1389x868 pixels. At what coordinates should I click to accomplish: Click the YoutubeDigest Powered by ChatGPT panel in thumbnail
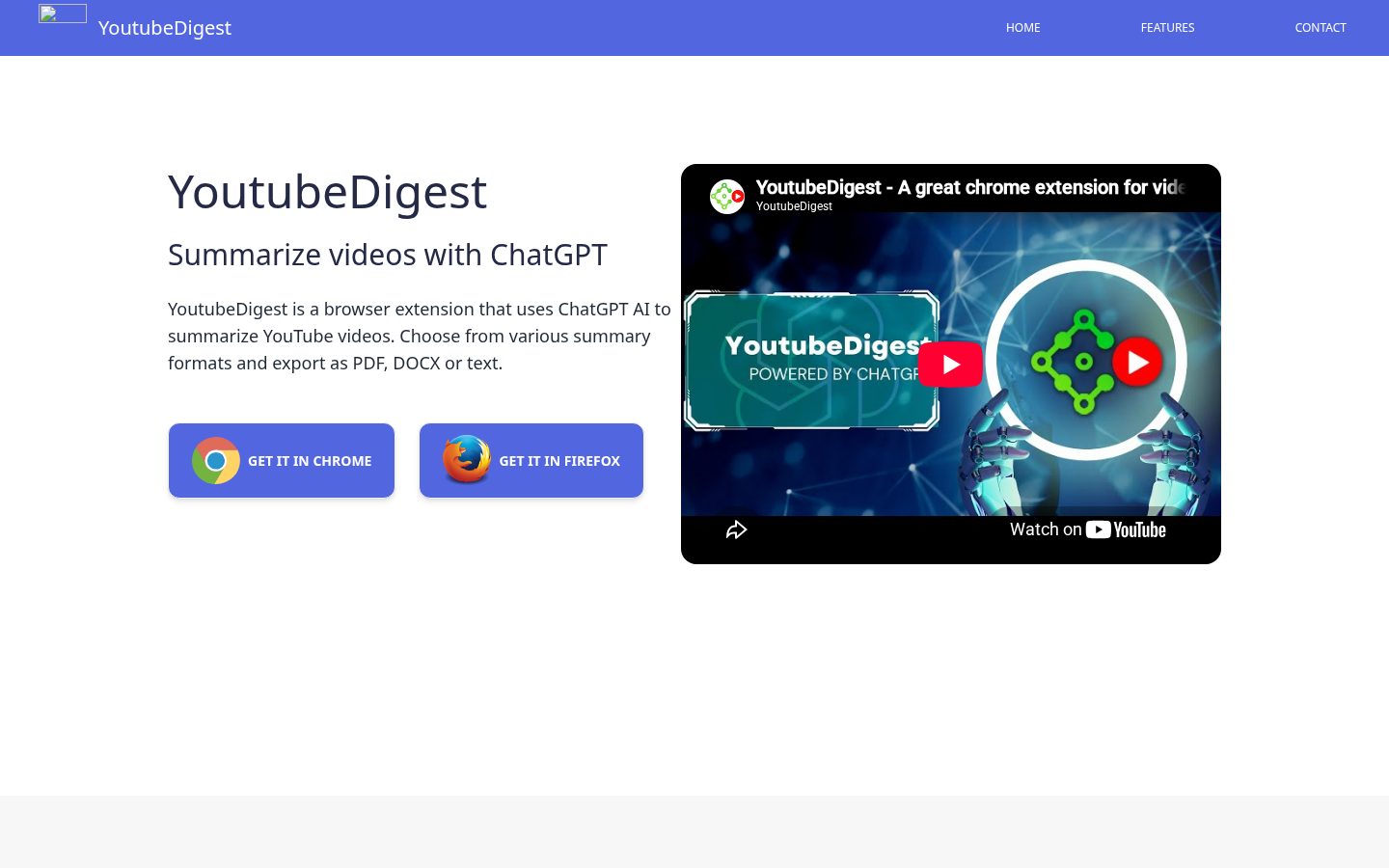[811, 361]
